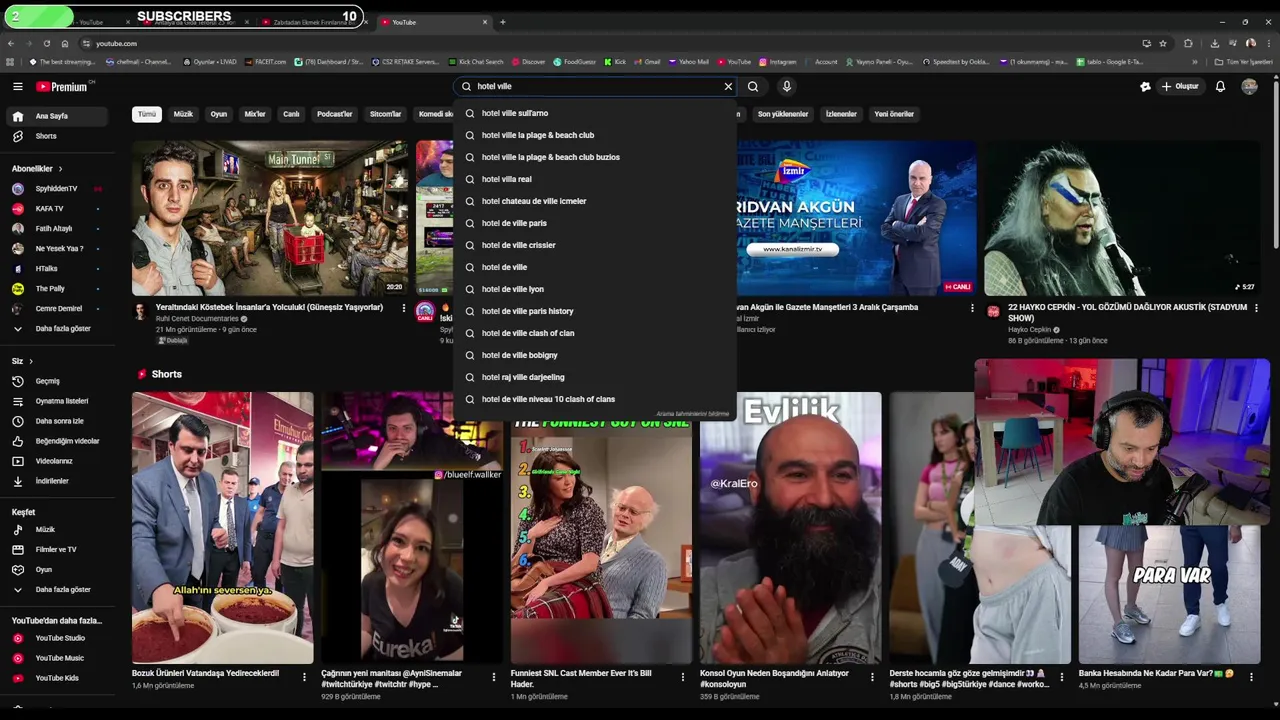This screenshot has width=1280, height=720.
Task: Click the magnifier search button
Action: (753, 87)
